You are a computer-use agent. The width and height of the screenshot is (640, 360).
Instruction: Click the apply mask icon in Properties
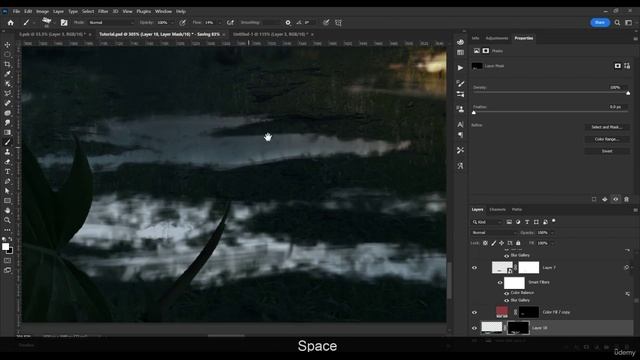point(605,199)
